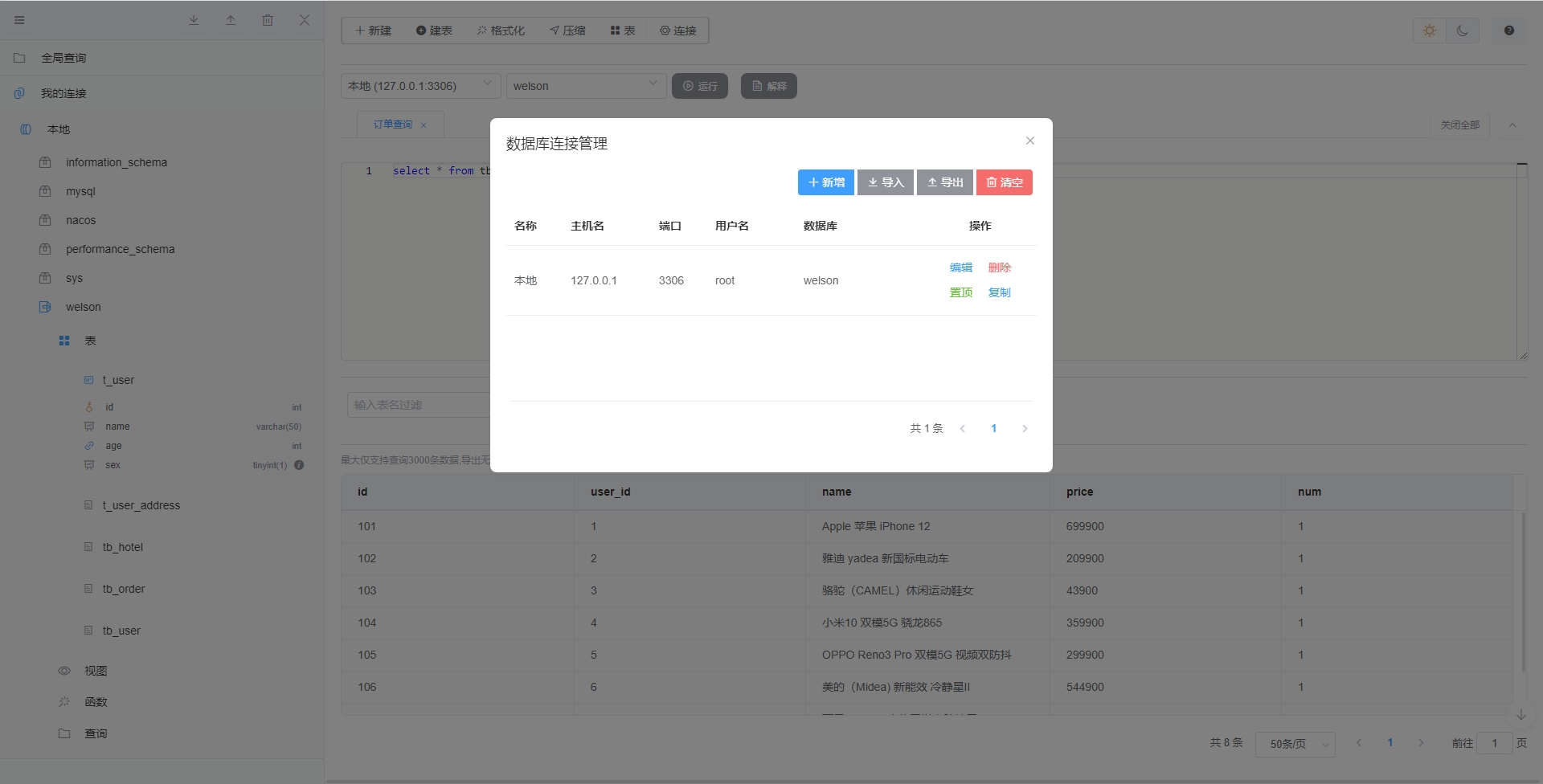
Task: Expand the tb_order table
Action: click(123, 589)
